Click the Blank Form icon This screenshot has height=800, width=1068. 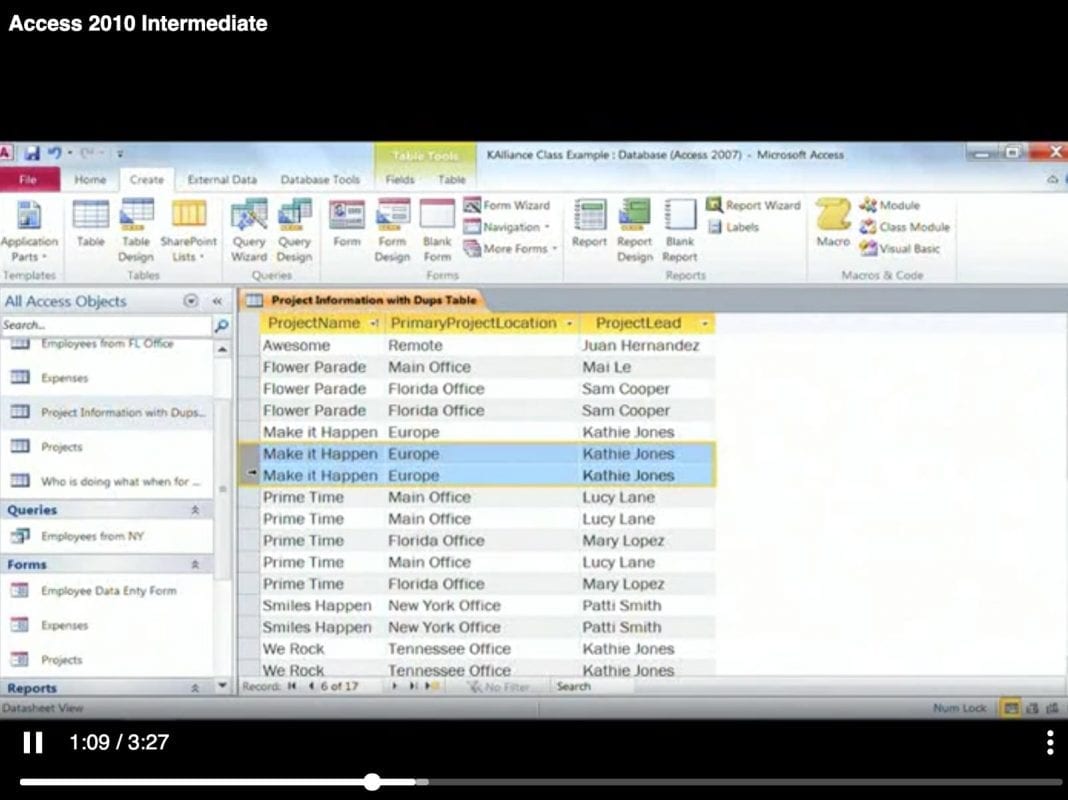437,232
